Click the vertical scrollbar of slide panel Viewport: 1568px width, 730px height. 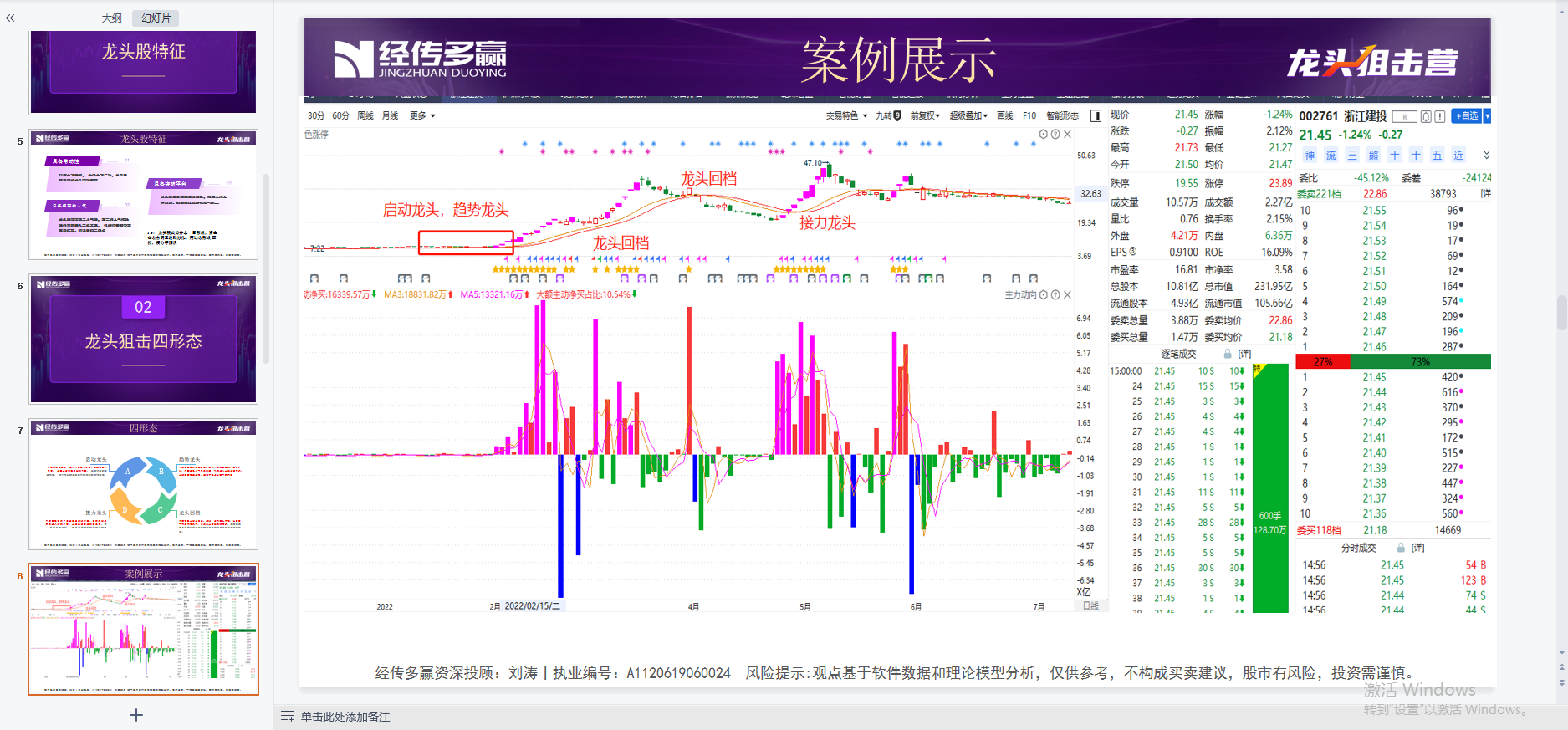pos(267,268)
